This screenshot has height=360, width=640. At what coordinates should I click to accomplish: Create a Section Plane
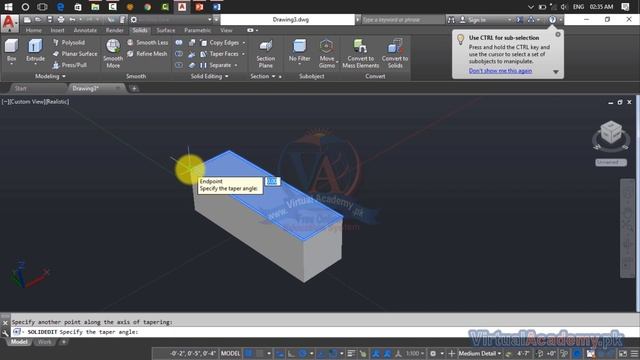(x=265, y=54)
